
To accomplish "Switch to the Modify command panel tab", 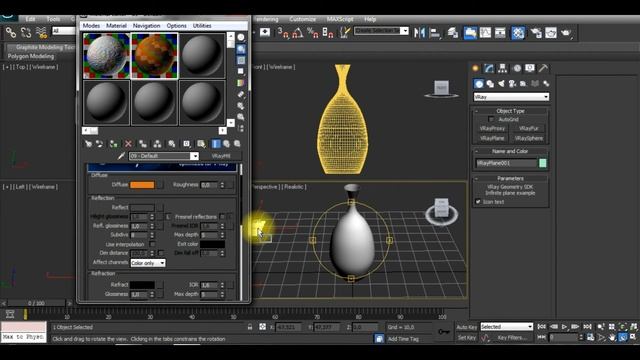I will pyautogui.click(x=489, y=68).
